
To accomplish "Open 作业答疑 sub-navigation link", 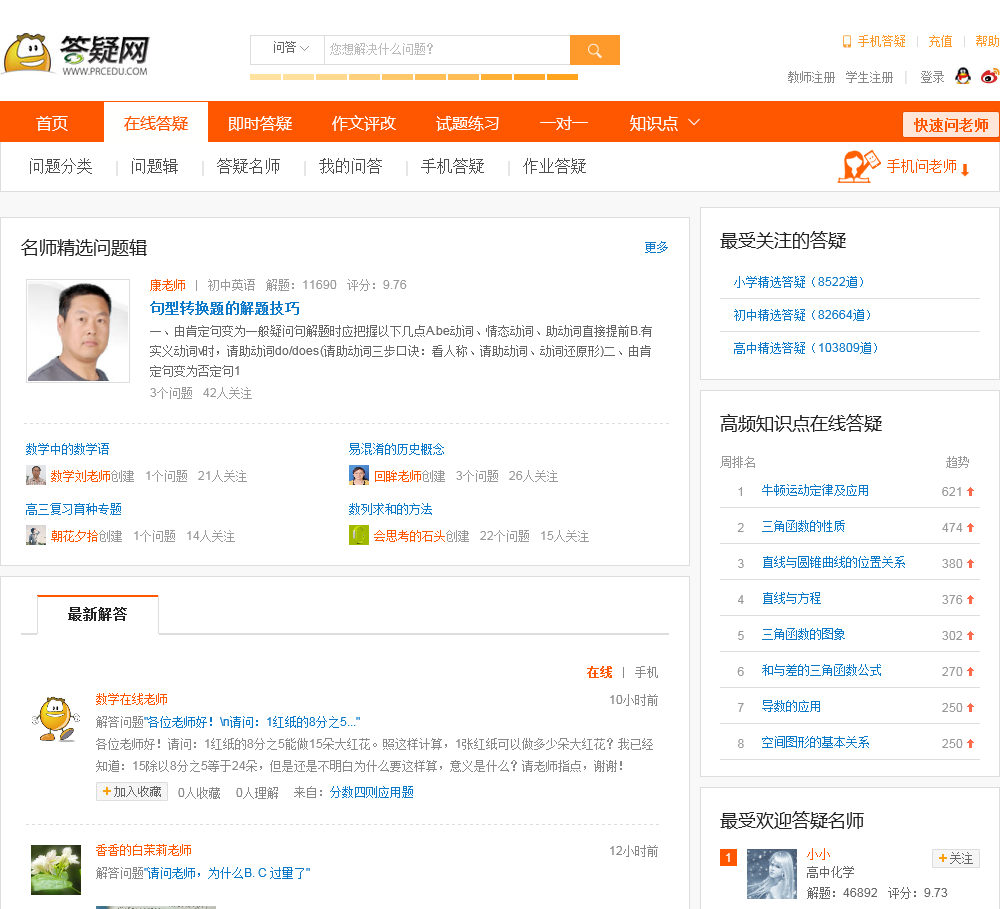I will 554,166.
